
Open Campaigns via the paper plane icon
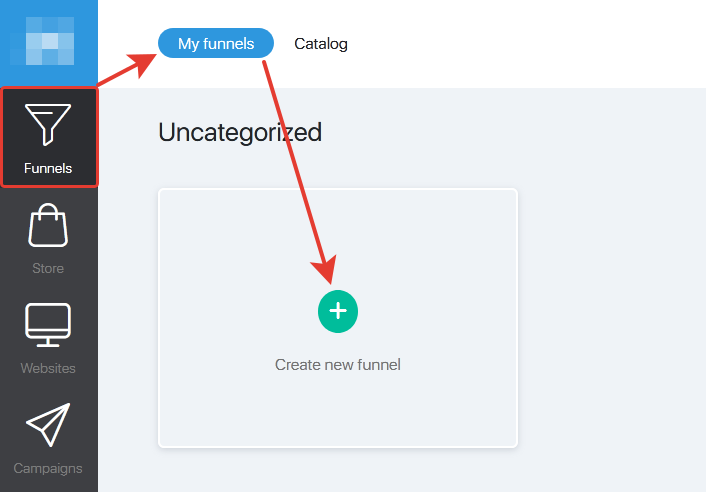point(48,424)
